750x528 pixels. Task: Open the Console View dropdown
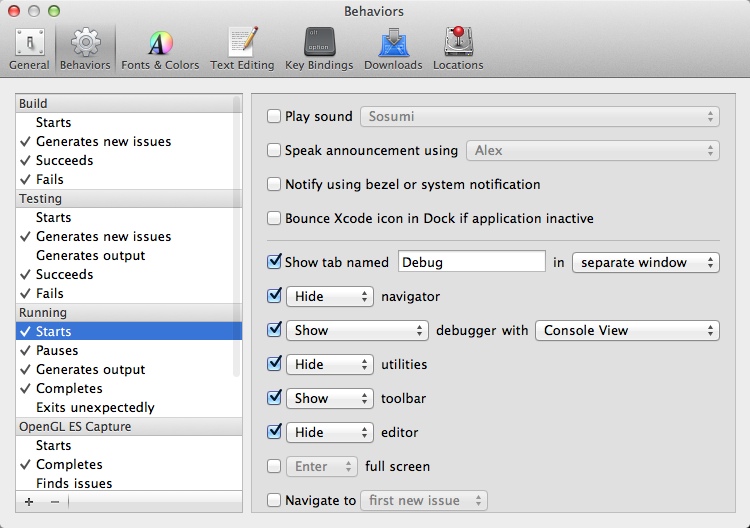pyautogui.click(x=627, y=330)
